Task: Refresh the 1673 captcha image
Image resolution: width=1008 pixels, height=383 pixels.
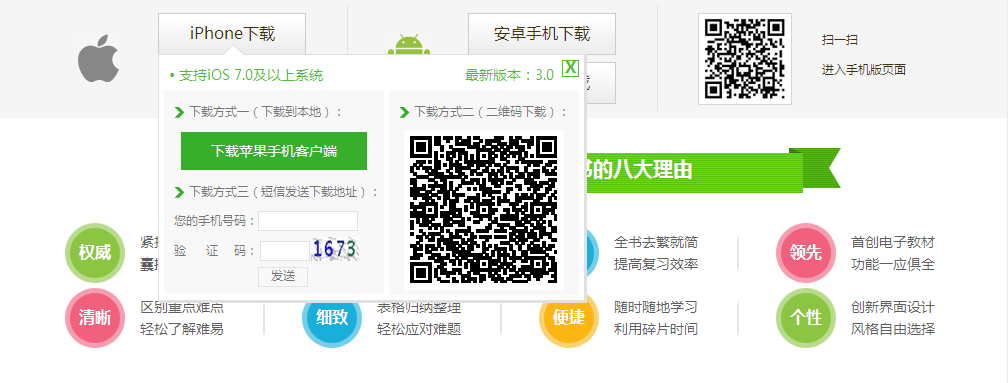Action: click(x=335, y=249)
